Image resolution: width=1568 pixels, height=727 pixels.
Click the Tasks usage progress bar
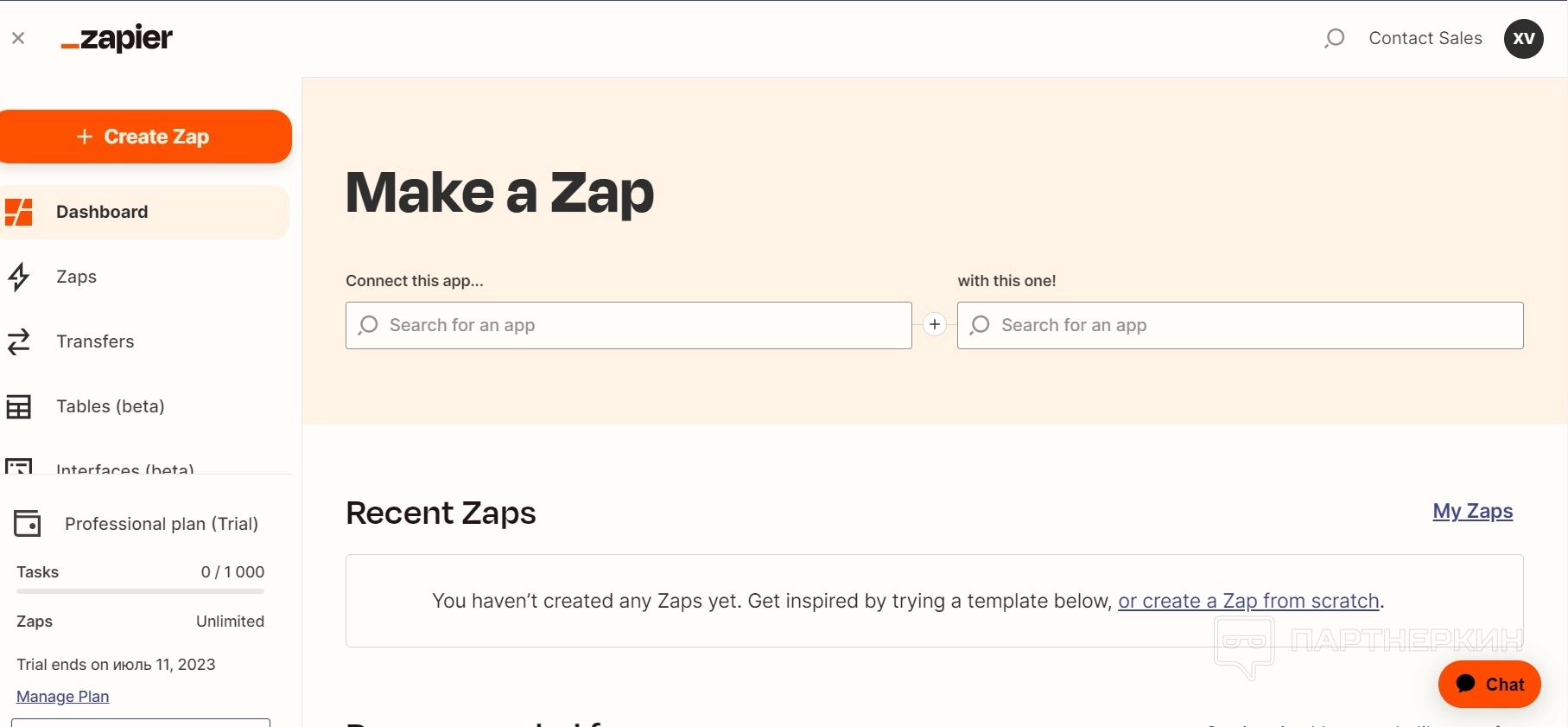coord(140,591)
